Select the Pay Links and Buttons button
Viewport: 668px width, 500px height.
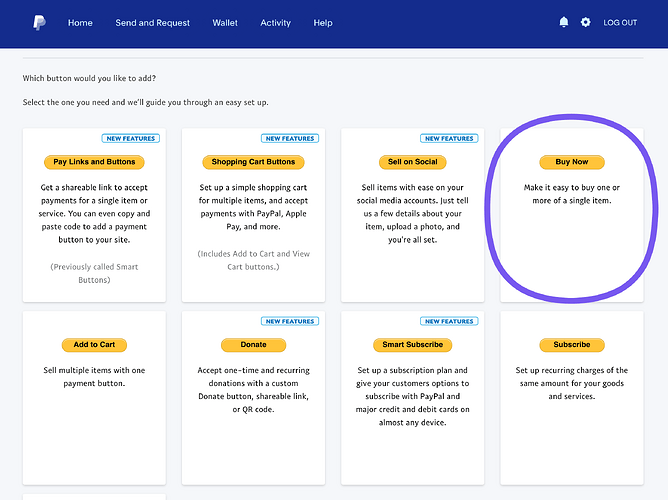click(x=94, y=162)
